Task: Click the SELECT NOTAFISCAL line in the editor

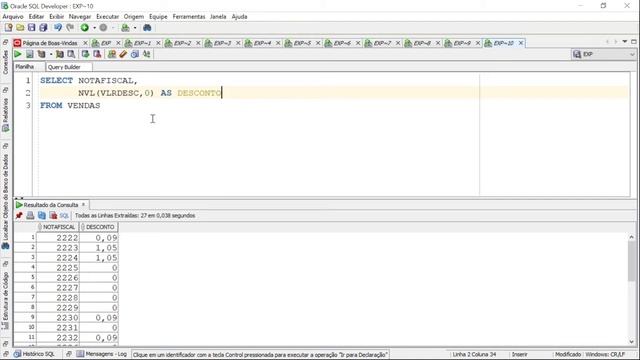Action: click(89, 81)
